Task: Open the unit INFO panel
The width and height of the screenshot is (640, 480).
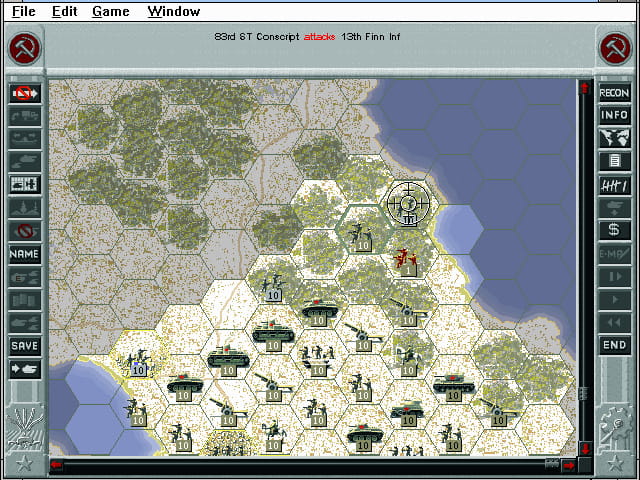Action: tap(614, 116)
